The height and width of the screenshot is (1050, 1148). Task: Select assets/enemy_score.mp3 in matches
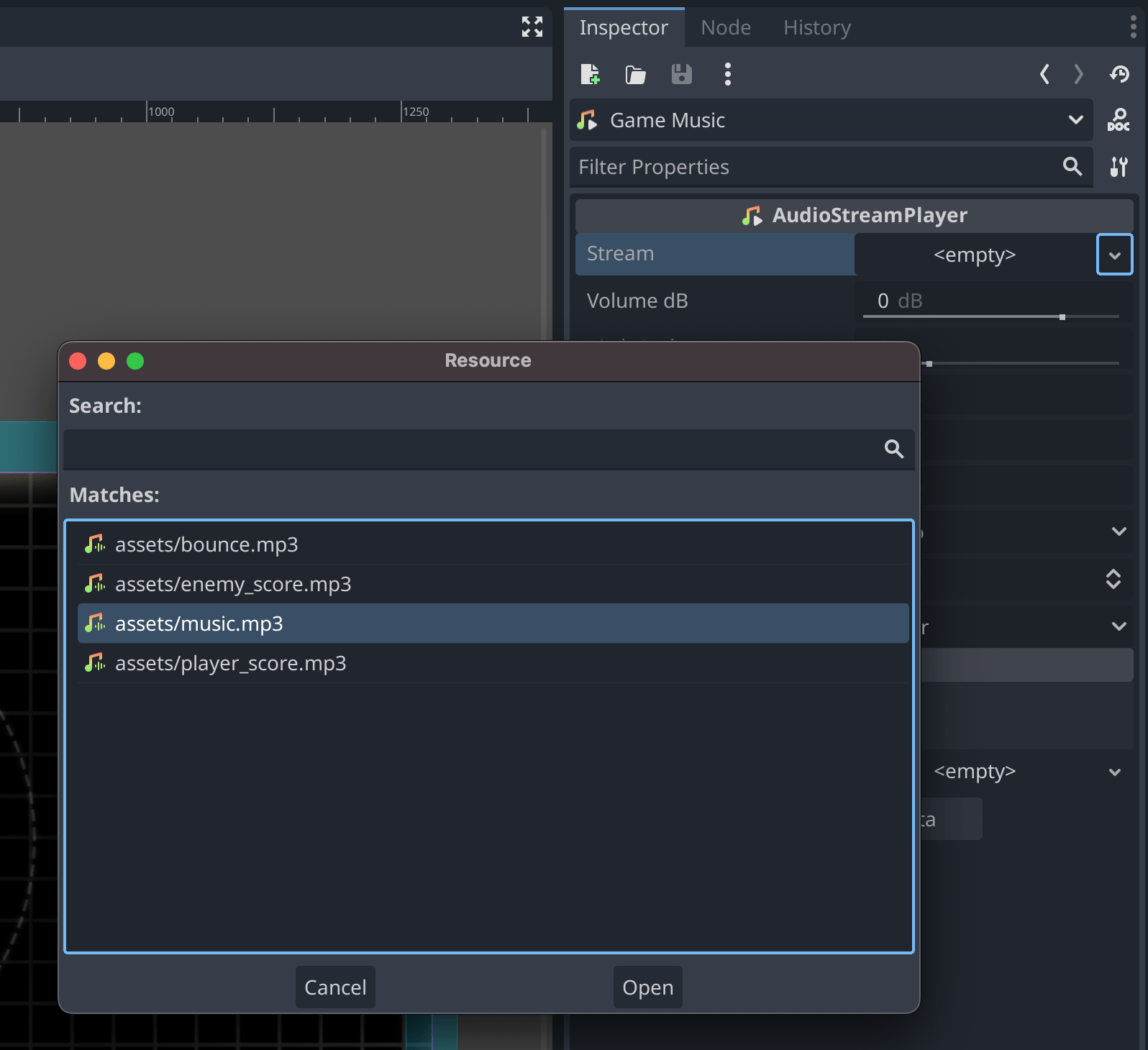click(493, 584)
